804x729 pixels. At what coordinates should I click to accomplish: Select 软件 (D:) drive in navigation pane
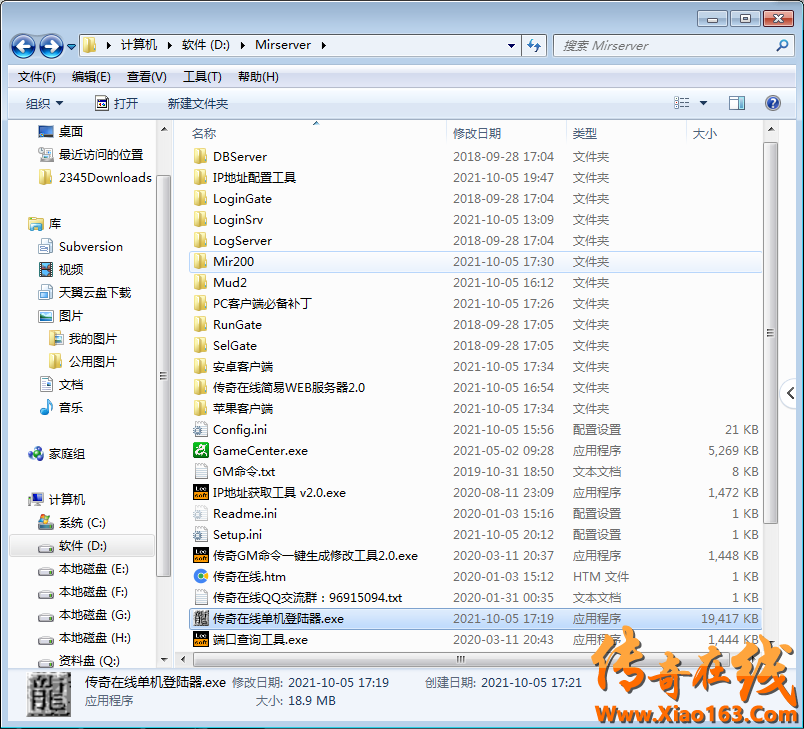coord(82,545)
